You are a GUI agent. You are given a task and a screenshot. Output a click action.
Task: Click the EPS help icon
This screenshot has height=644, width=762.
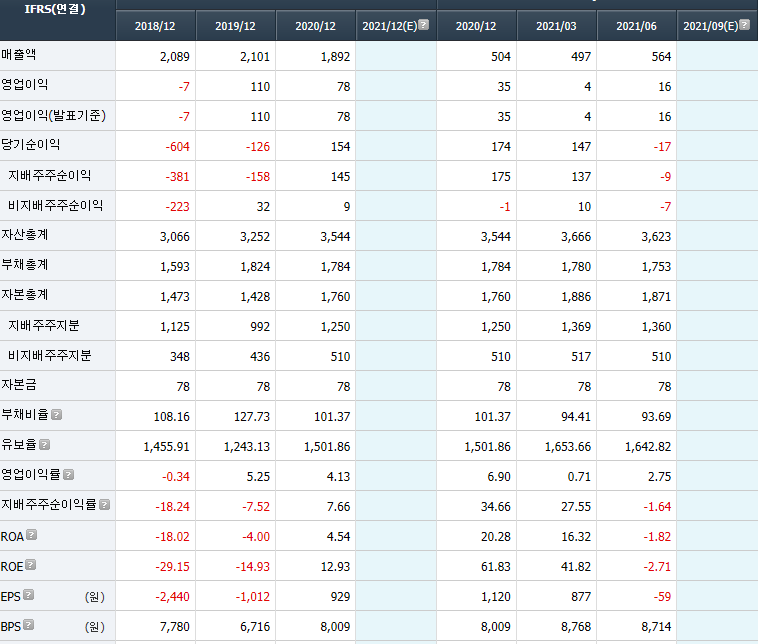pos(29,595)
